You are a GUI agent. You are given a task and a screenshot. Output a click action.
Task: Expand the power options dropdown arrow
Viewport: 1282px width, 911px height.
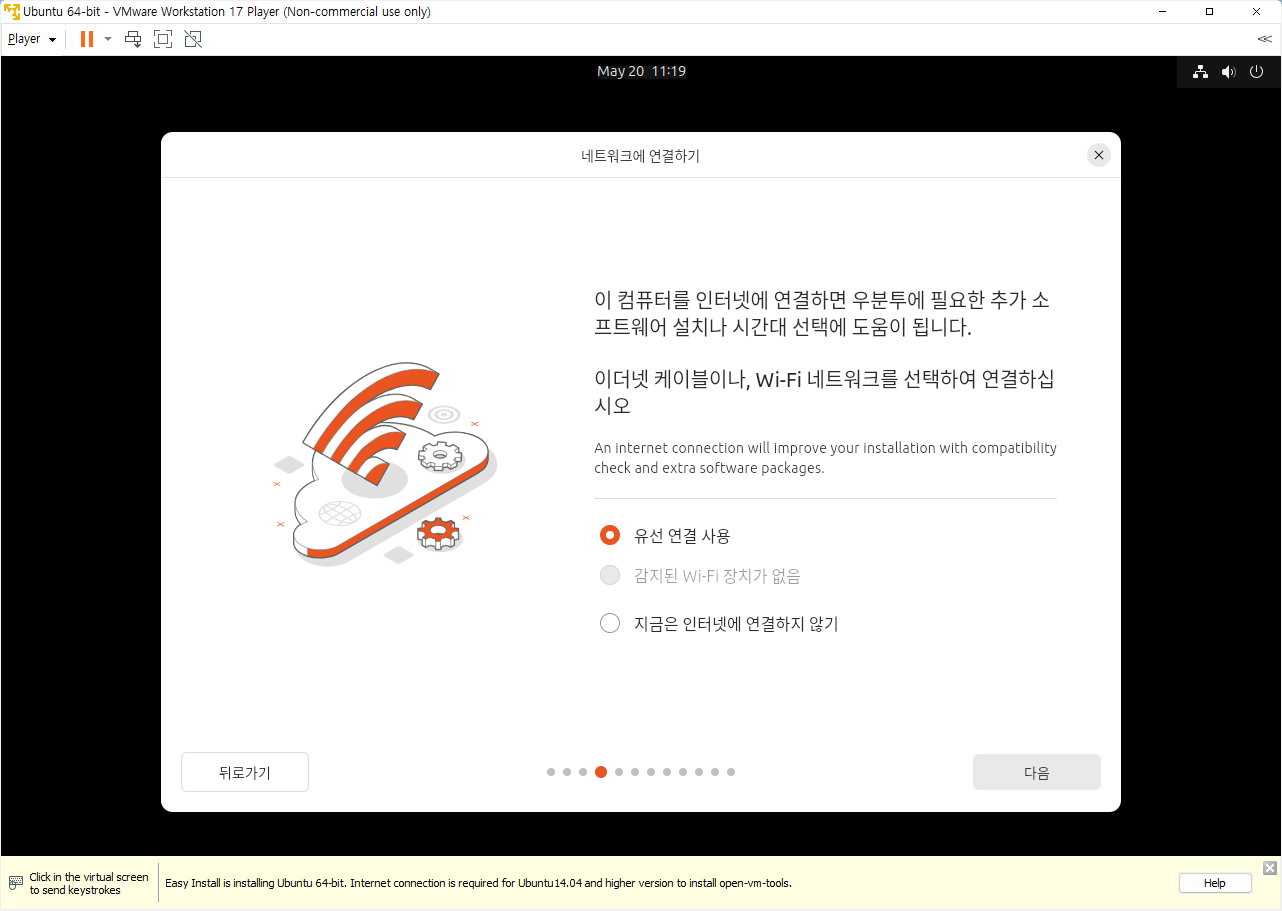(108, 39)
